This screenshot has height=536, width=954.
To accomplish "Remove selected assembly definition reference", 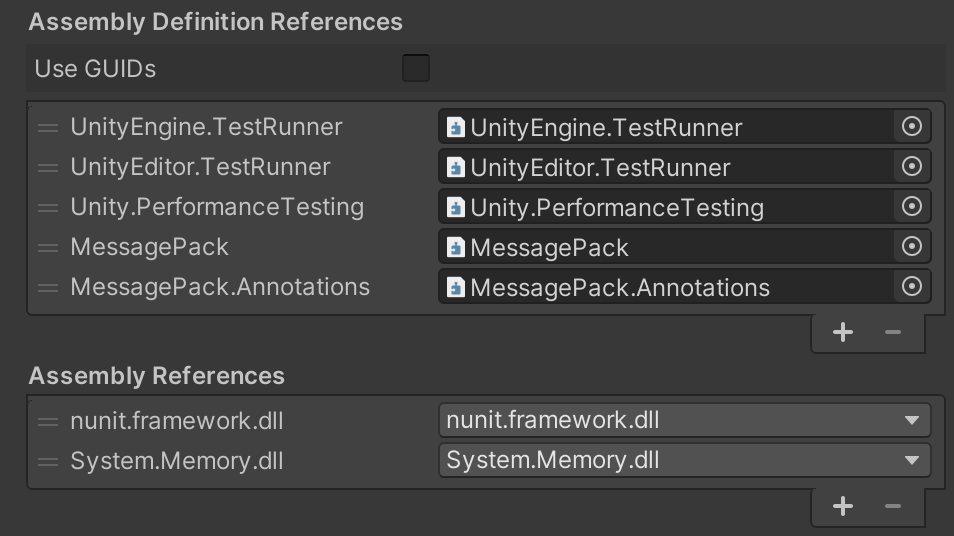I will pyautogui.click(x=893, y=333).
